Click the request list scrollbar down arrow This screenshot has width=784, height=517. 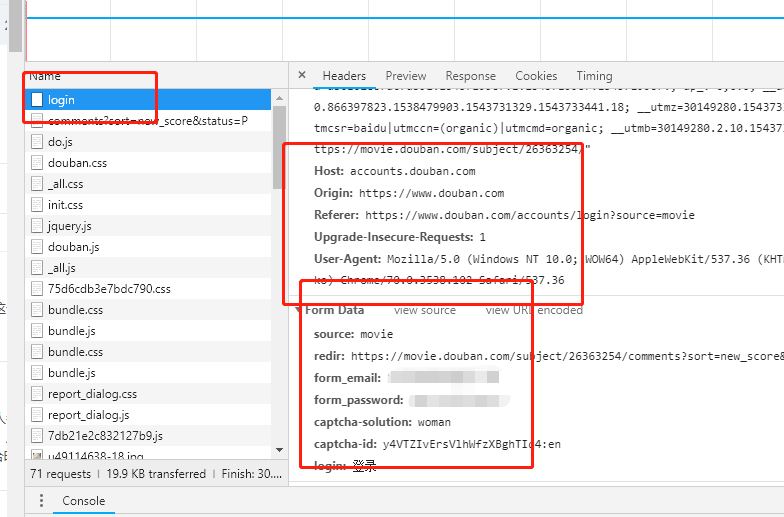[280, 450]
